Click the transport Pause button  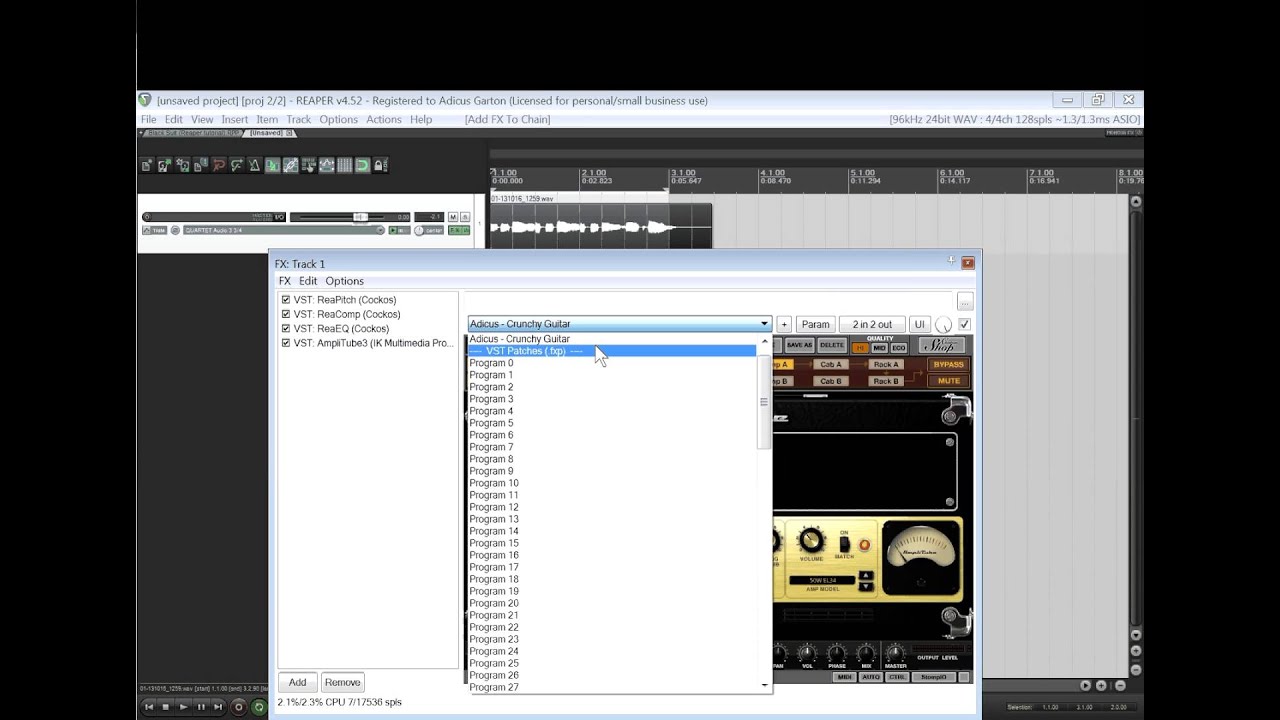point(201,707)
